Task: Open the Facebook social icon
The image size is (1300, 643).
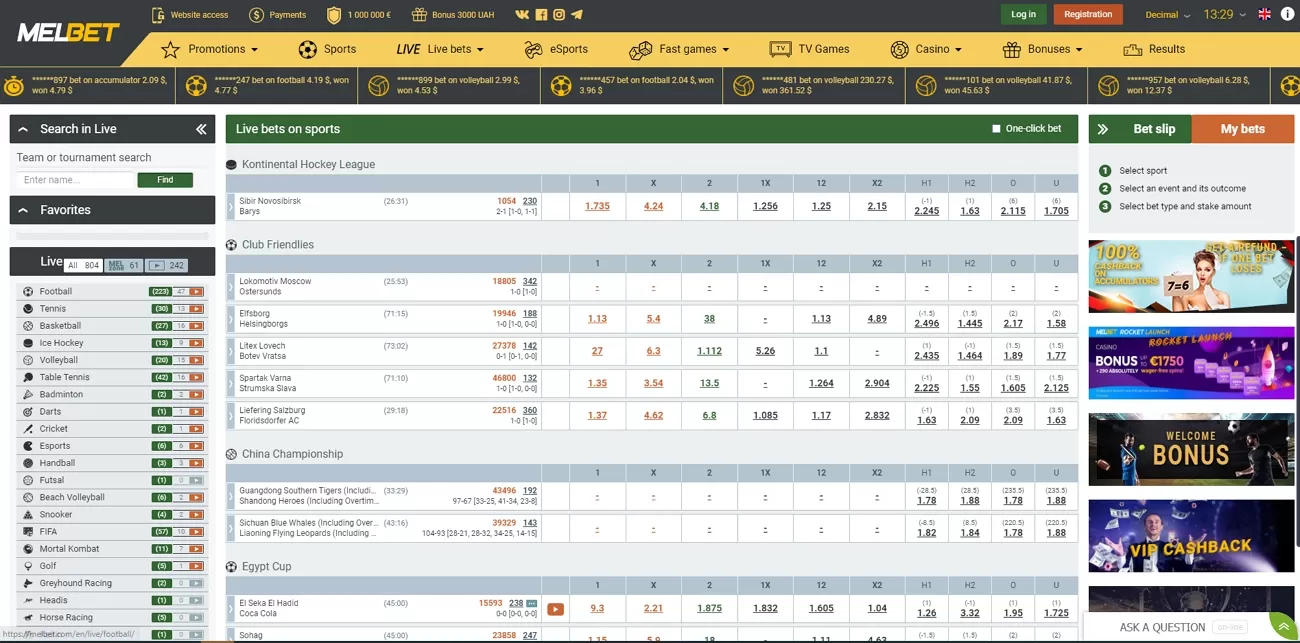Action: [541, 15]
